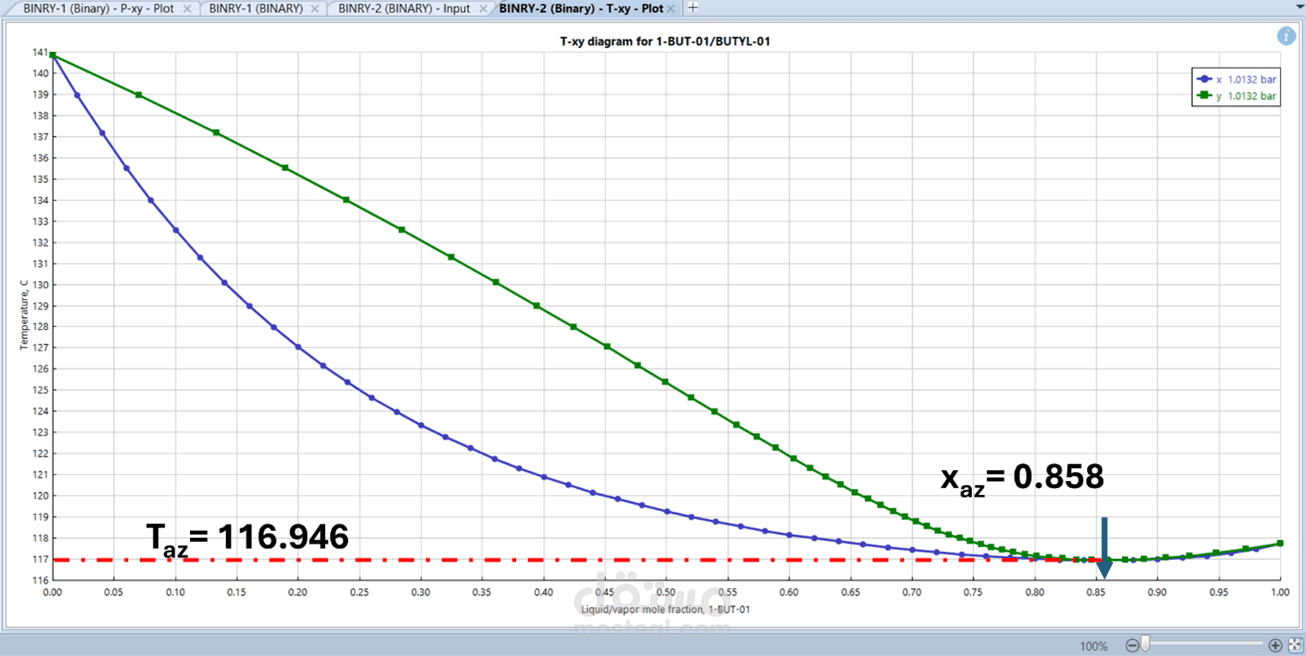Click the 141 tick on temperature axis
The width and height of the screenshot is (1306, 656).
[40, 52]
